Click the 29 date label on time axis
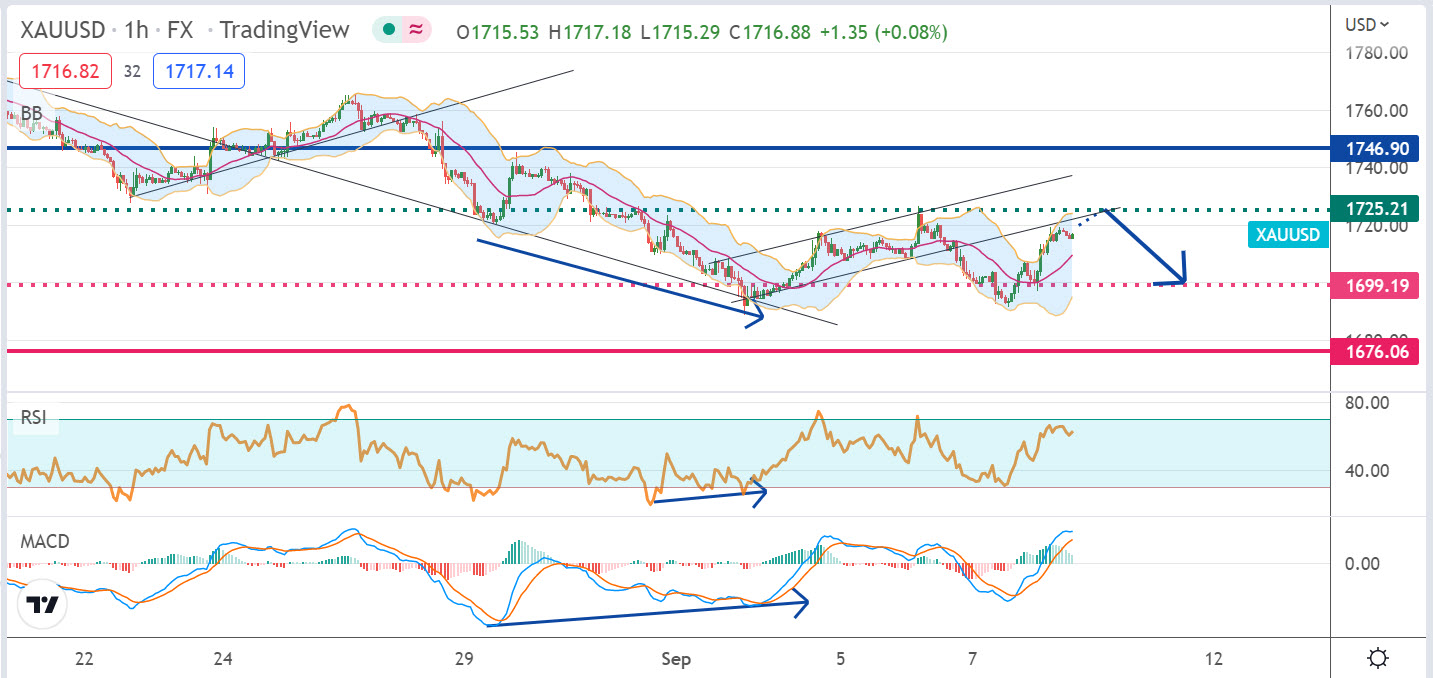The height and width of the screenshot is (678, 1433). click(463, 659)
